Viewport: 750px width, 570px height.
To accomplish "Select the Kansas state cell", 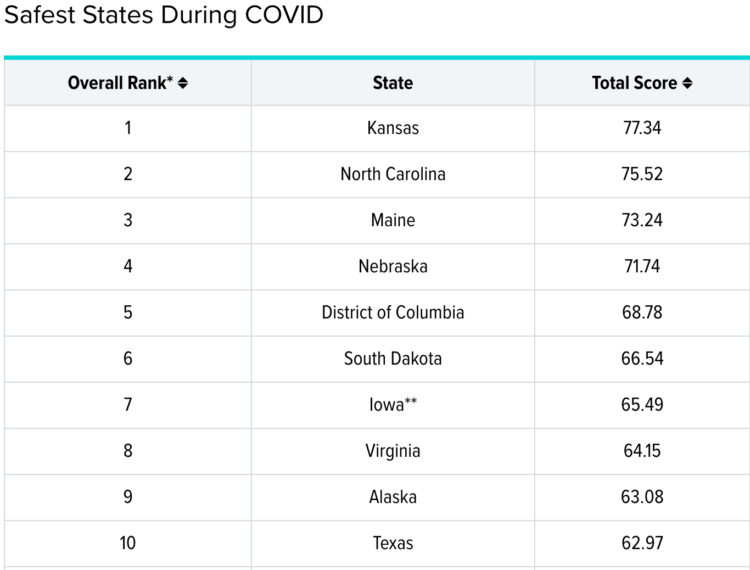I will click(393, 128).
